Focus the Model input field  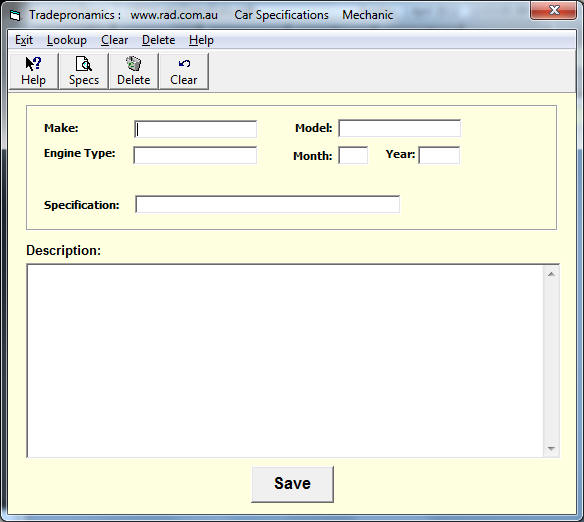(399, 128)
